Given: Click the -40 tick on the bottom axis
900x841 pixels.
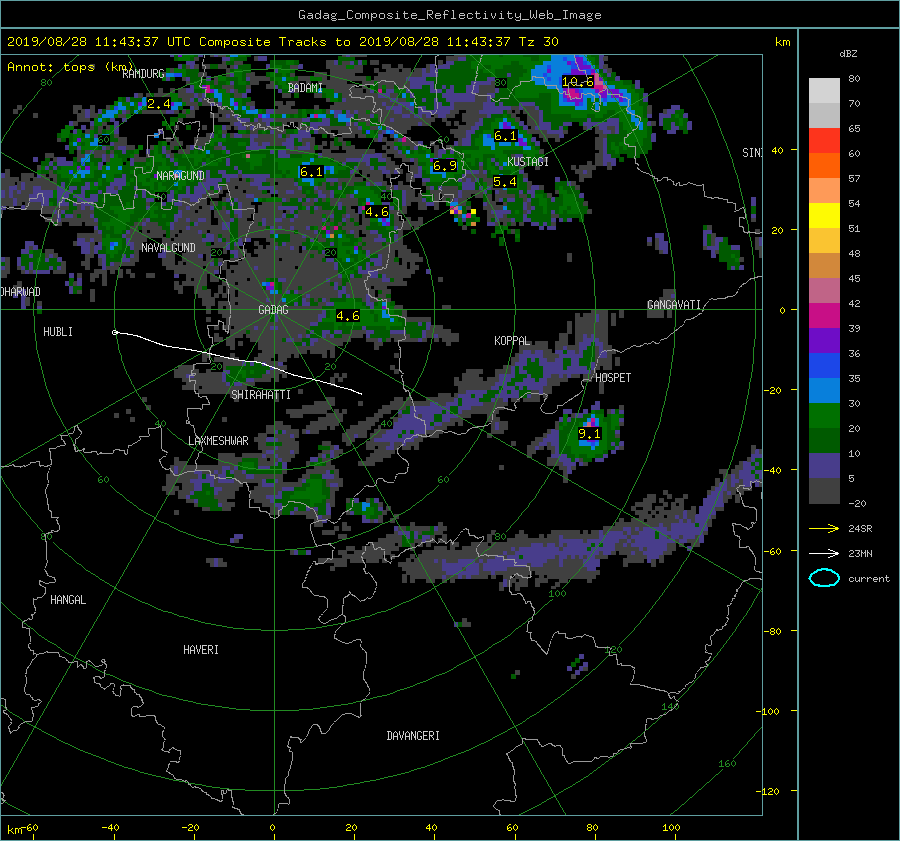Looking at the screenshot, I should pos(110,827).
